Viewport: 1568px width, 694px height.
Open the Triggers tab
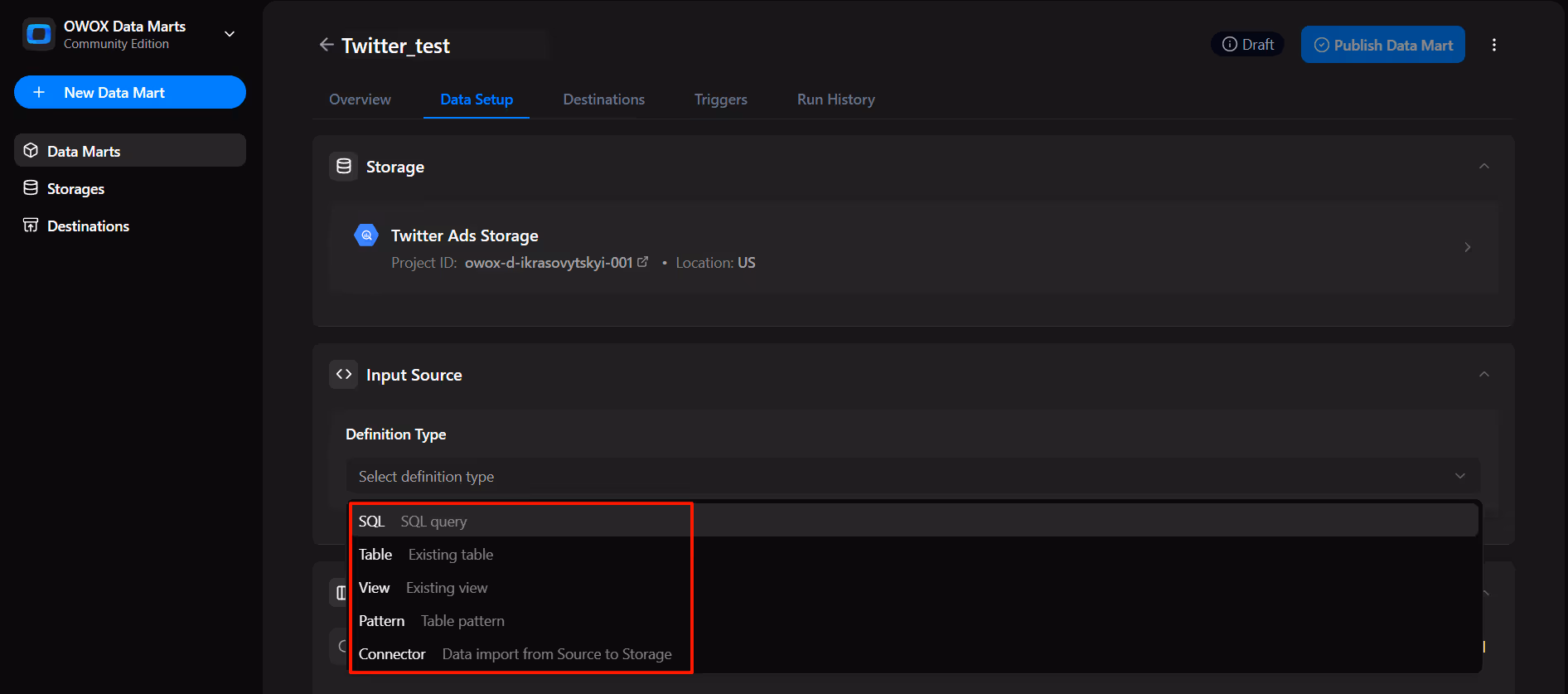[x=721, y=99]
